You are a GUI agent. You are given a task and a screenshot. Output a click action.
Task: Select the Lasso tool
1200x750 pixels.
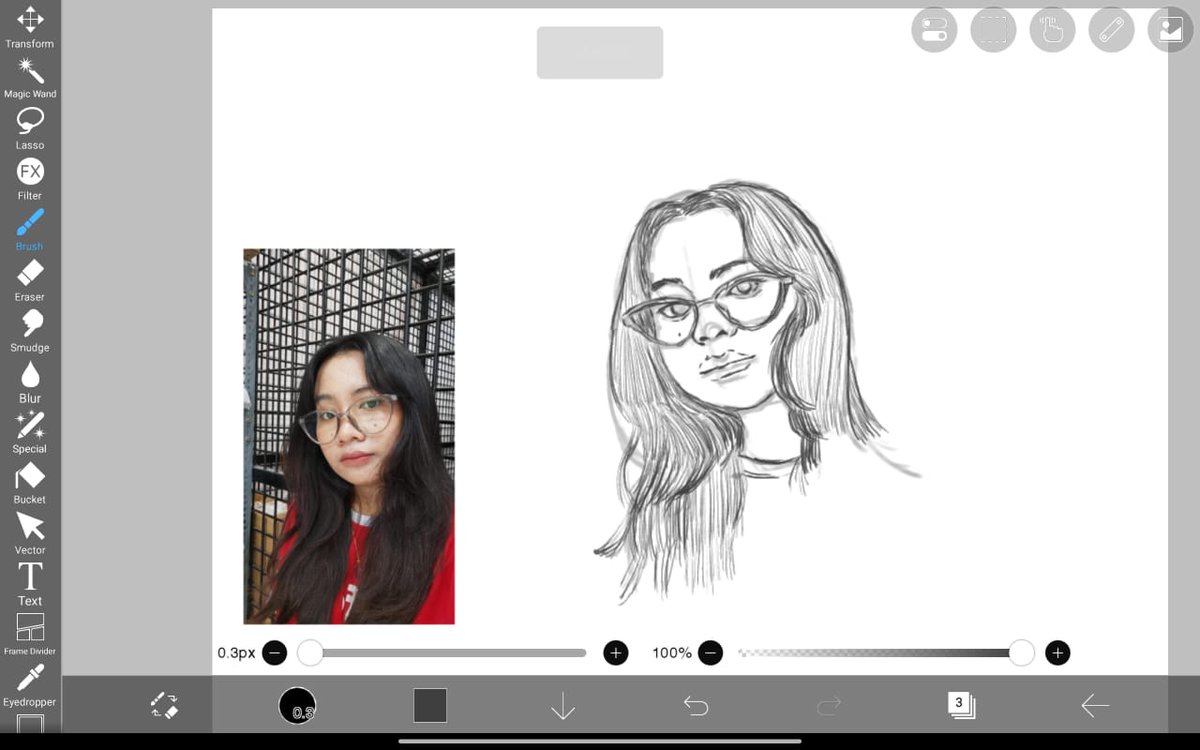click(x=30, y=129)
